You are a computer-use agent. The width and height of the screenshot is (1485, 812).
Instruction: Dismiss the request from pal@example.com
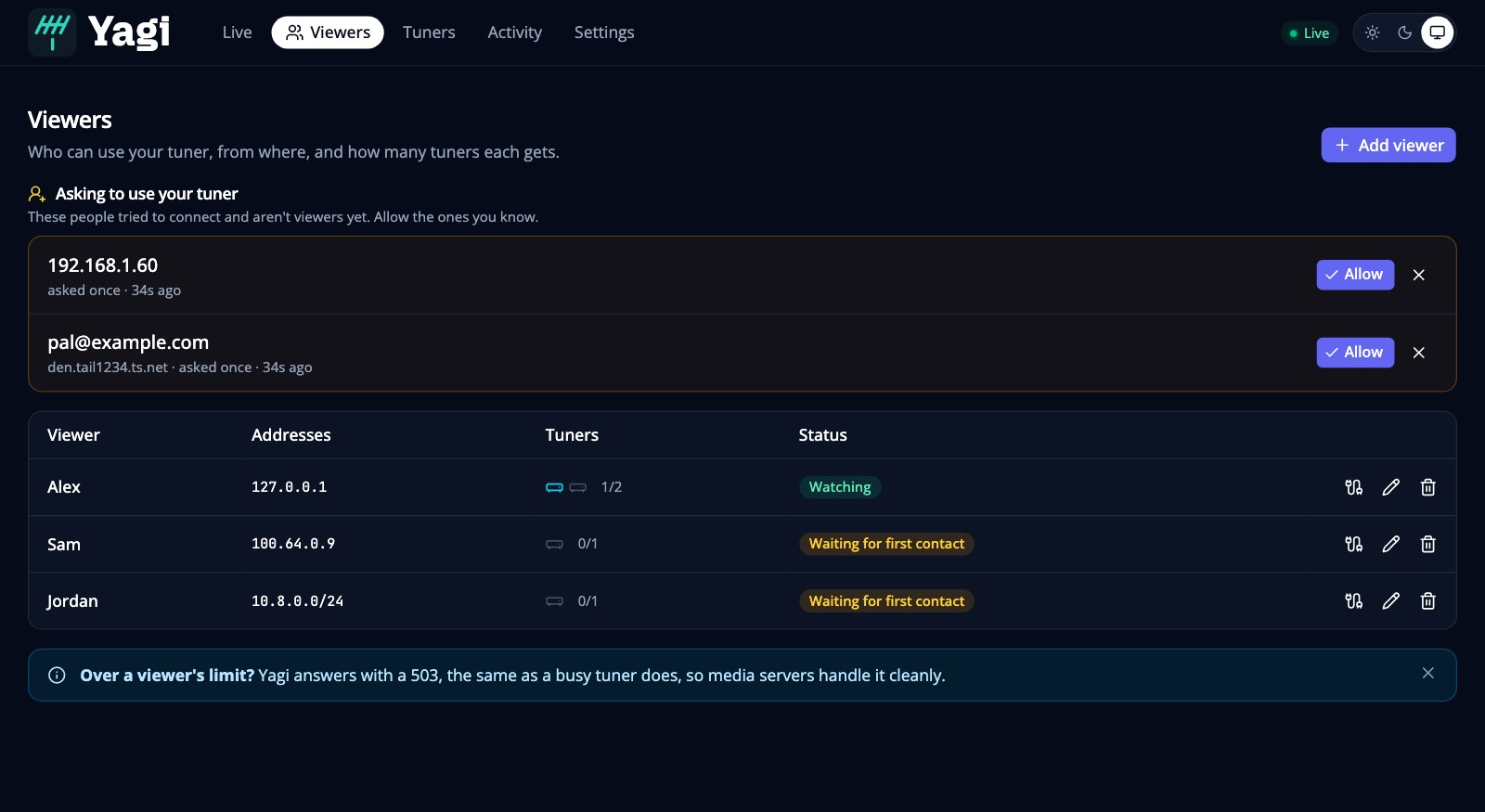tap(1419, 353)
